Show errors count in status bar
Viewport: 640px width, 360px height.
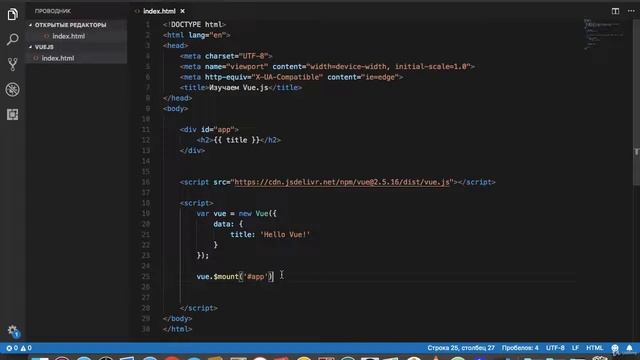tap(12, 348)
